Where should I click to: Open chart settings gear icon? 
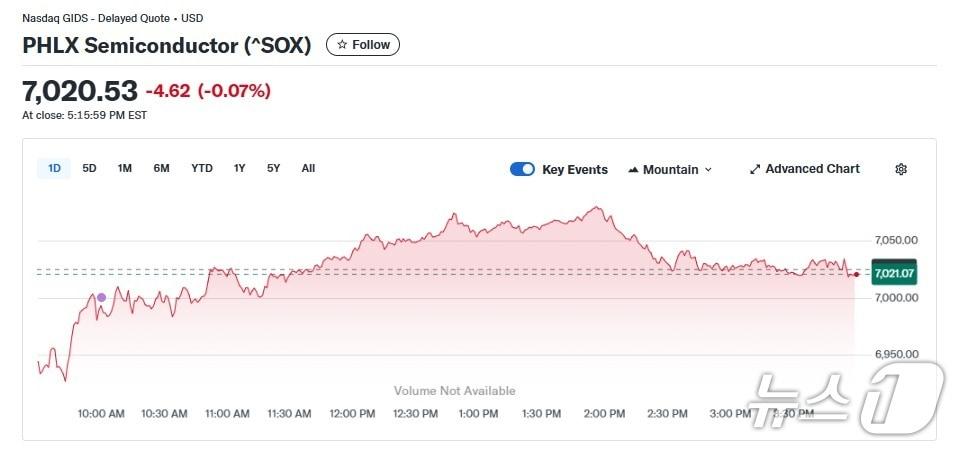tap(901, 169)
